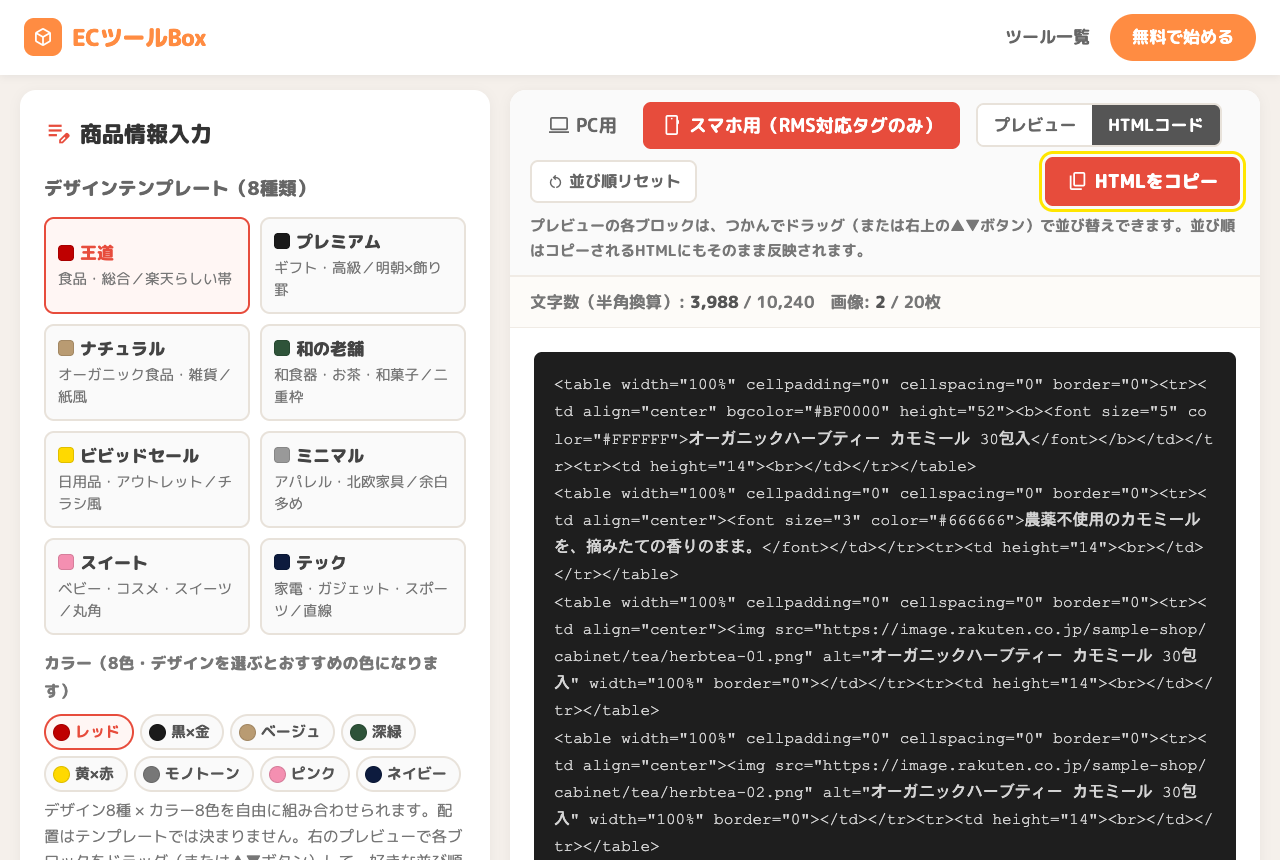Viewport: 1280px width, 860px height.
Task: Click the 無料で始める button
Action: click(1183, 37)
